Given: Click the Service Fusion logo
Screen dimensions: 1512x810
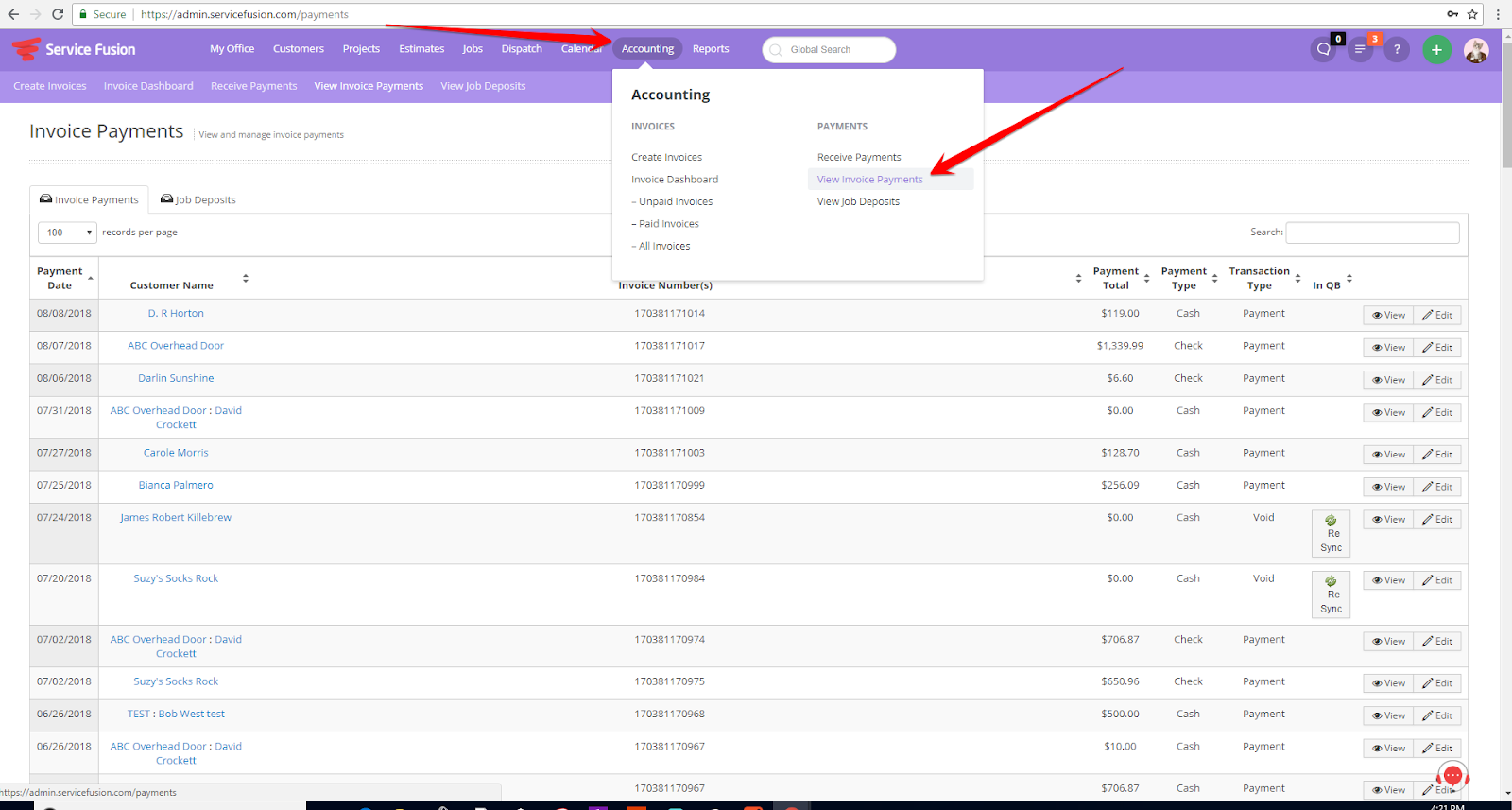Looking at the screenshot, I should (74, 49).
